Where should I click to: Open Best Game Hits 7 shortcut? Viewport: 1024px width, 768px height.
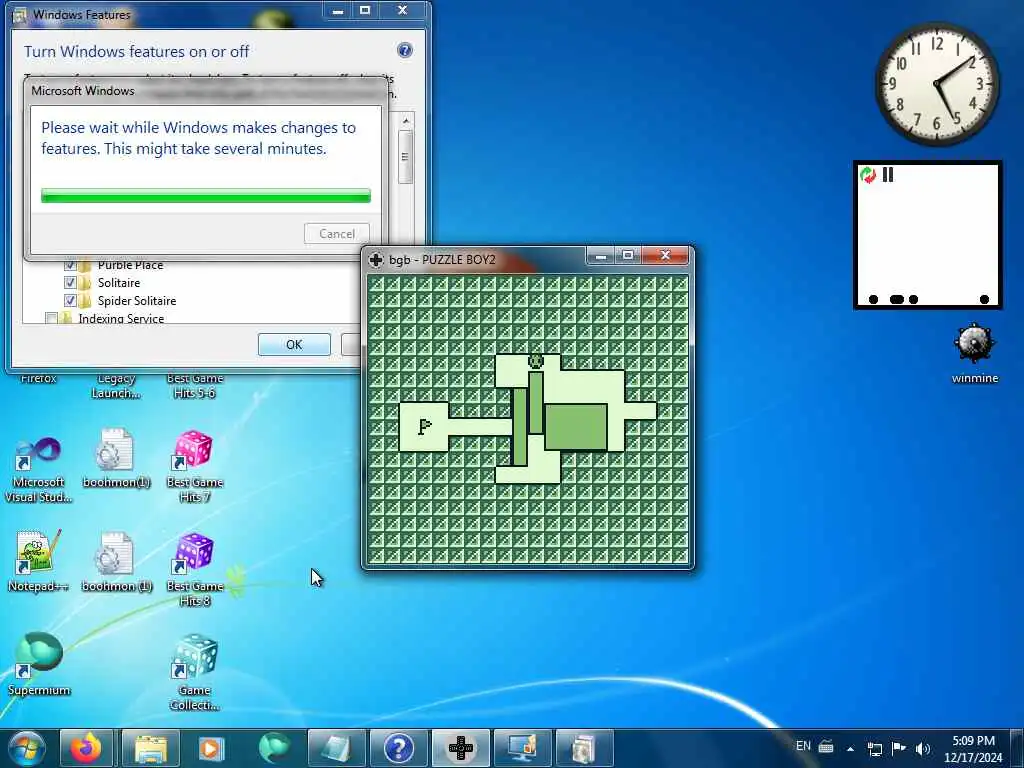(x=195, y=466)
